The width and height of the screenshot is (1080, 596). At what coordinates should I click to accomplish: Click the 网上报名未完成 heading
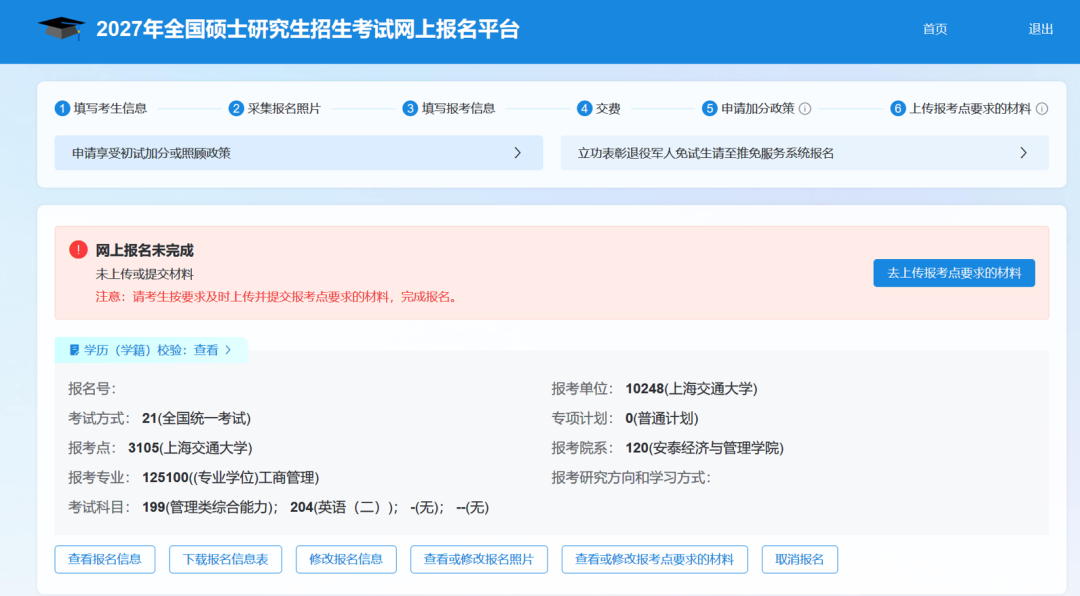[145, 250]
